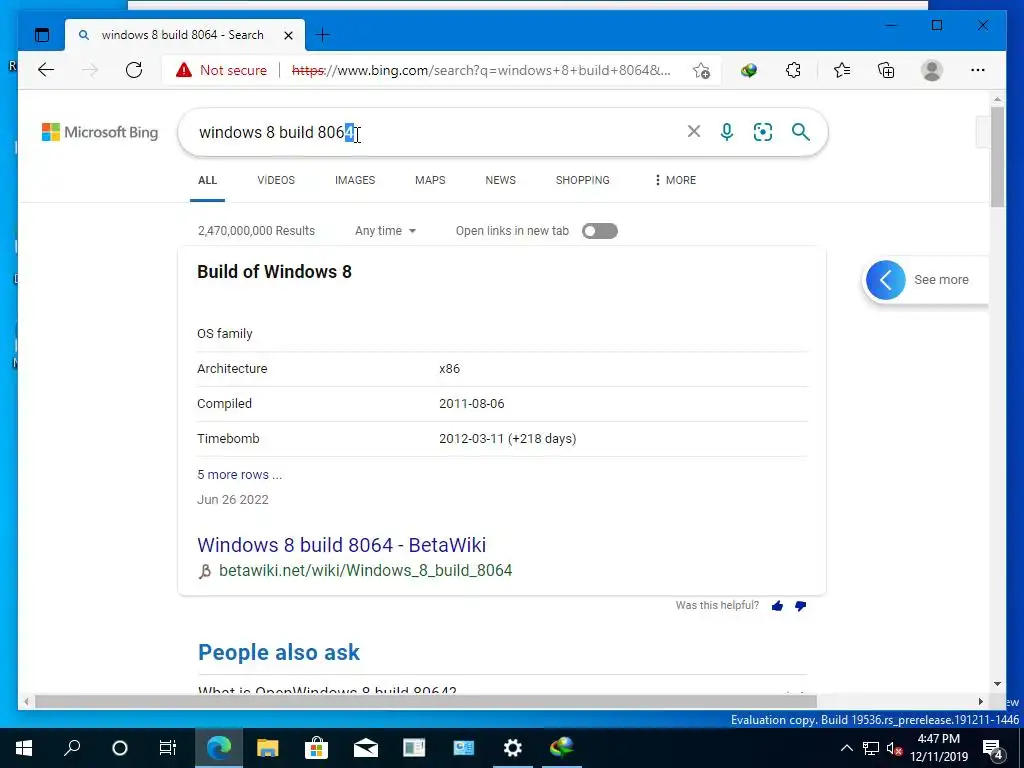This screenshot has width=1024, height=768.
Task: Open the Collections icon
Action: [x=886, y=70]
